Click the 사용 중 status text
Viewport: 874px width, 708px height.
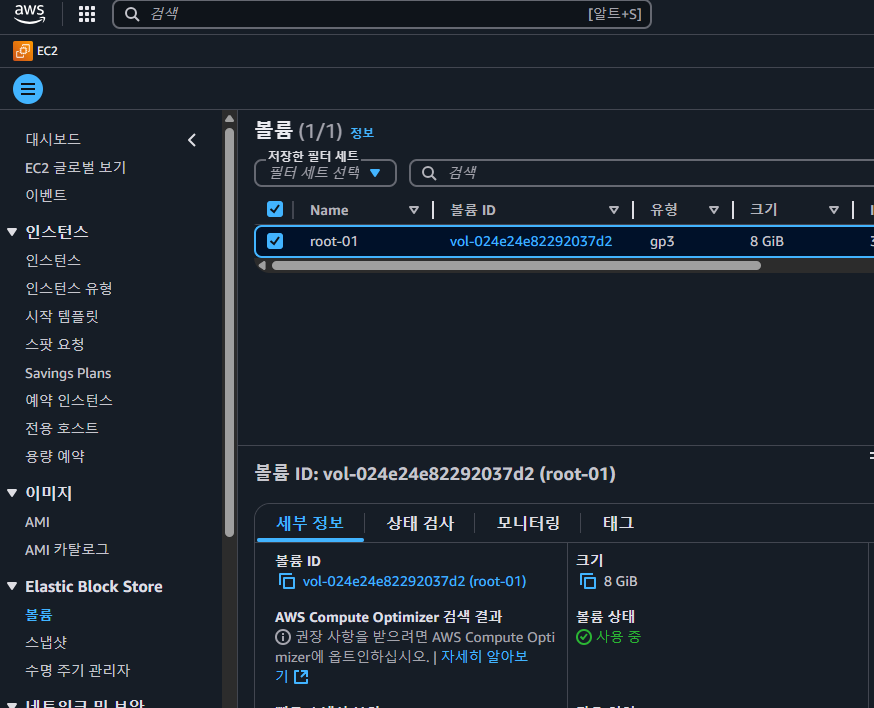point(619,637)
